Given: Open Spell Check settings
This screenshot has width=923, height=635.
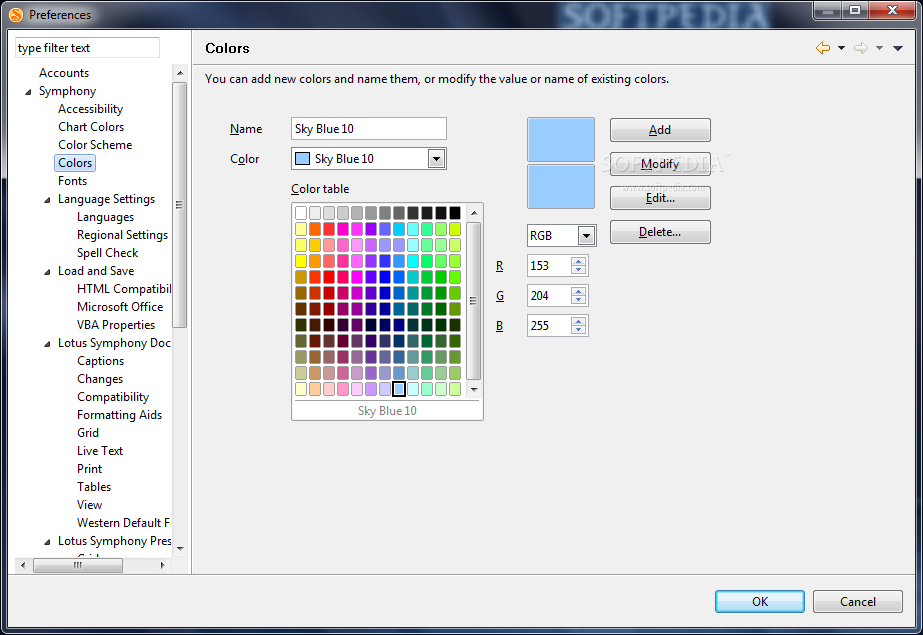Looking at the screenshot, I should pyautogui.click(x=108, y=253).
